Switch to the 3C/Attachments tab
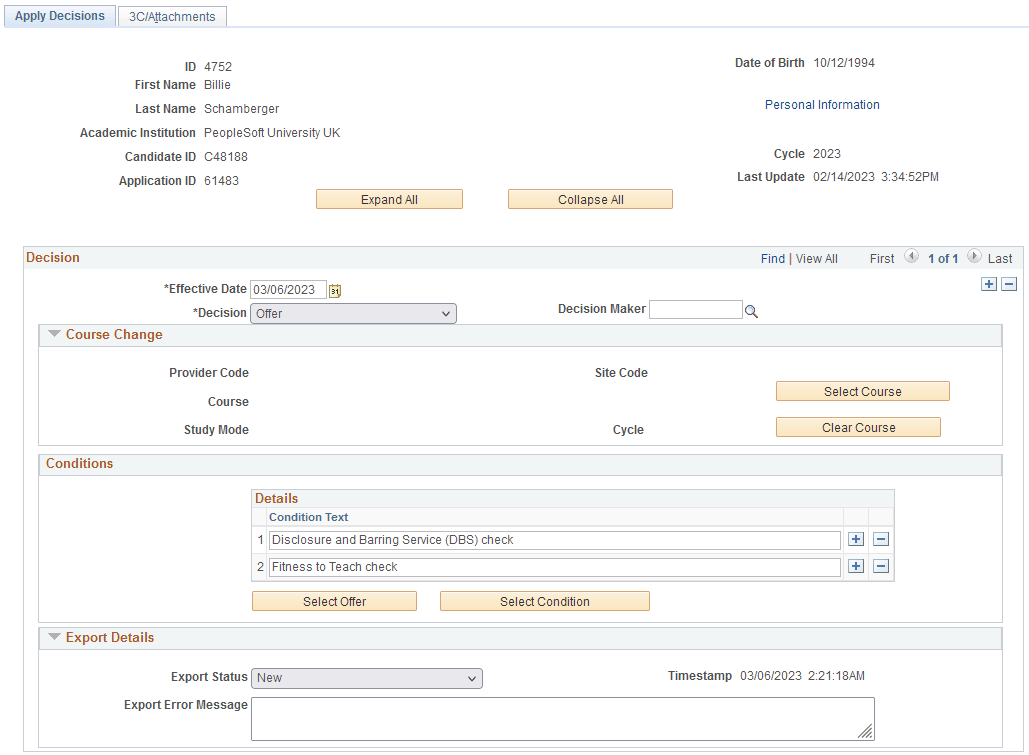 click(172, 16)
